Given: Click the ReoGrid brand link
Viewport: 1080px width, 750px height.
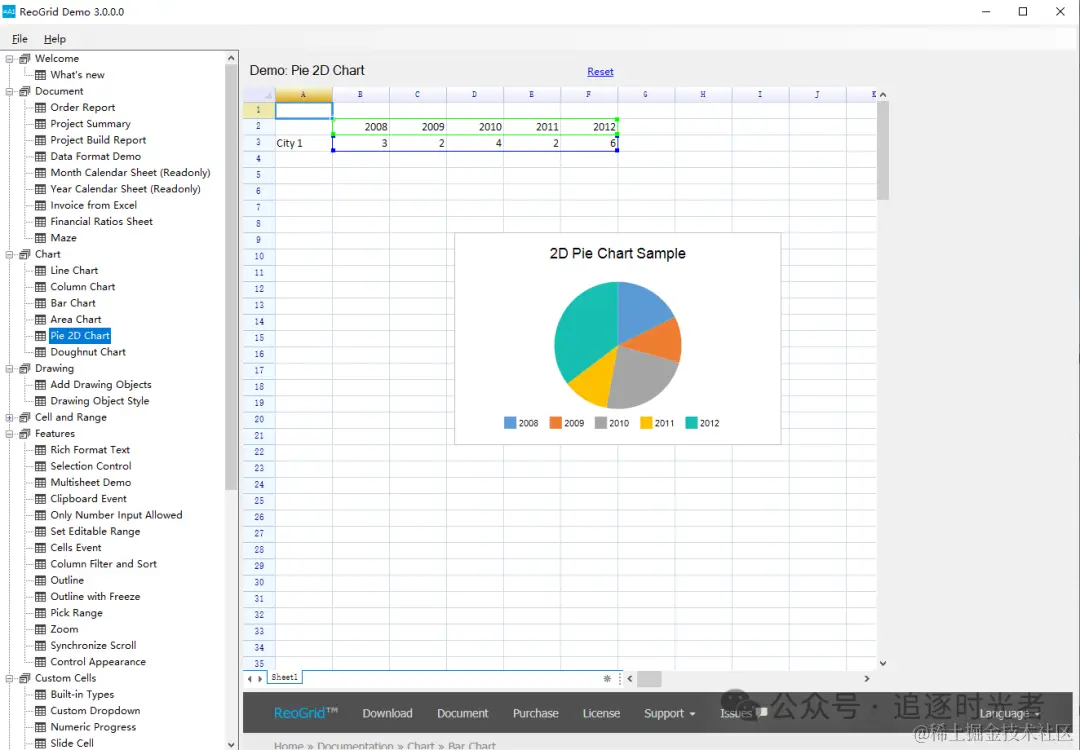Looking at the screenshot, I should (306, 713).
